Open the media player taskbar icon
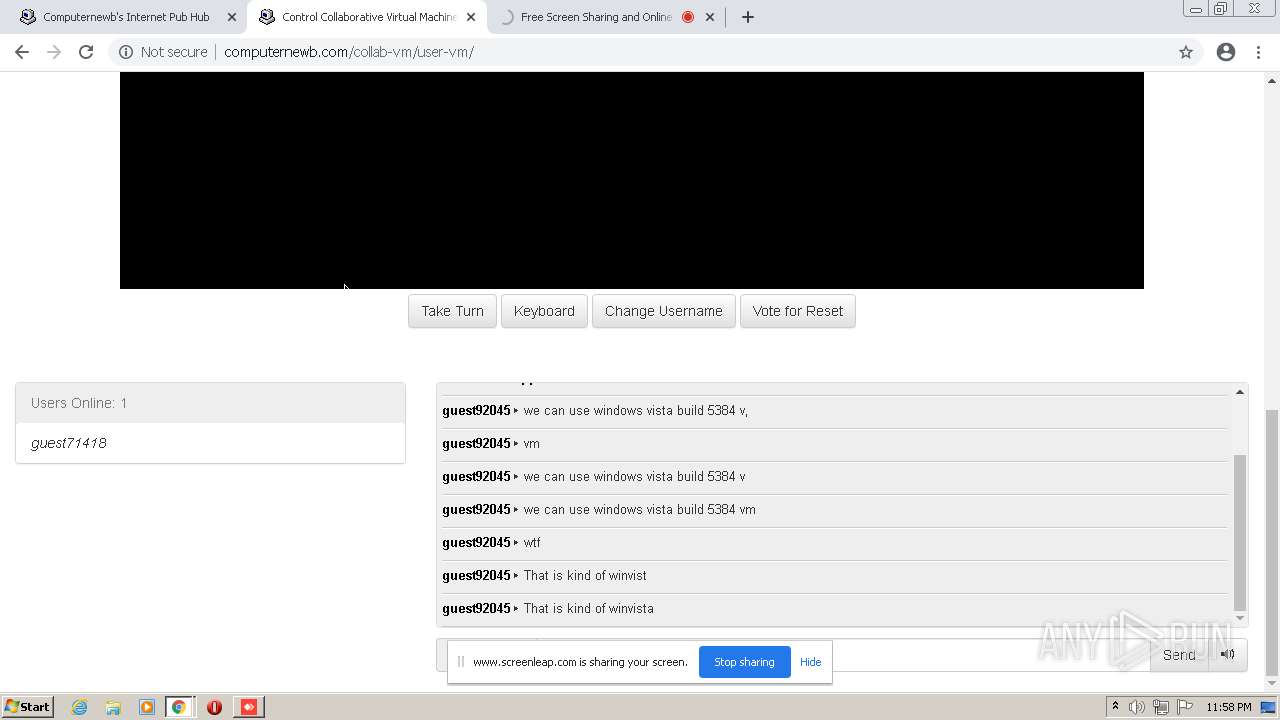Screen dimensions: 1280x720 pos(146,707)
